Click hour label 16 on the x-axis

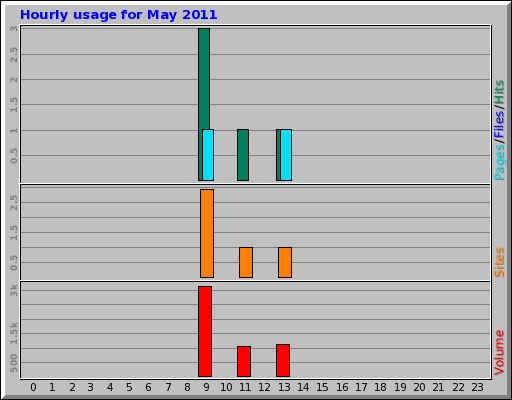point(342,387)
